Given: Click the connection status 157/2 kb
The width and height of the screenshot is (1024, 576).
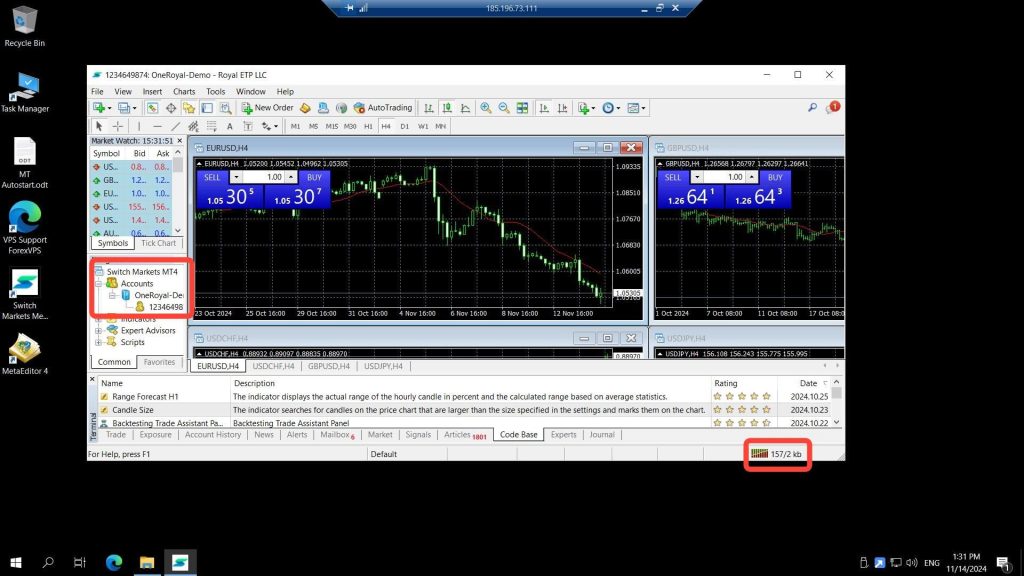Looking at the screenshot, I should click(x=776, y=454).
